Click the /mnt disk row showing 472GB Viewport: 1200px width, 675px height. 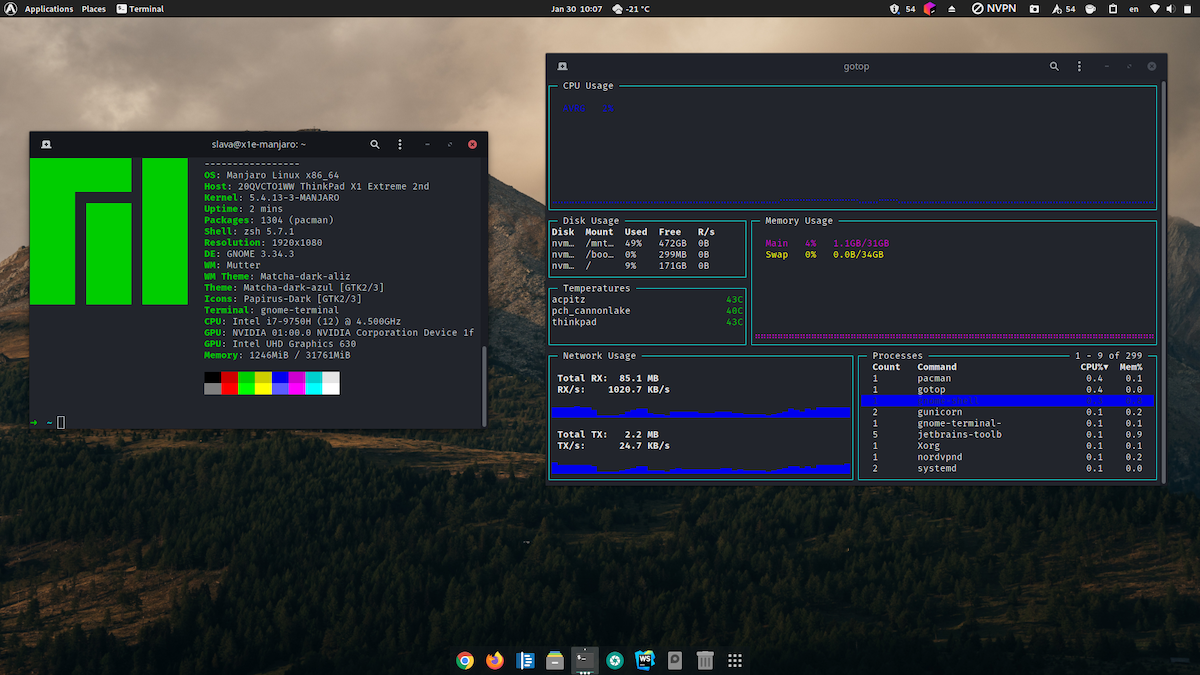[x=648, y=243]
